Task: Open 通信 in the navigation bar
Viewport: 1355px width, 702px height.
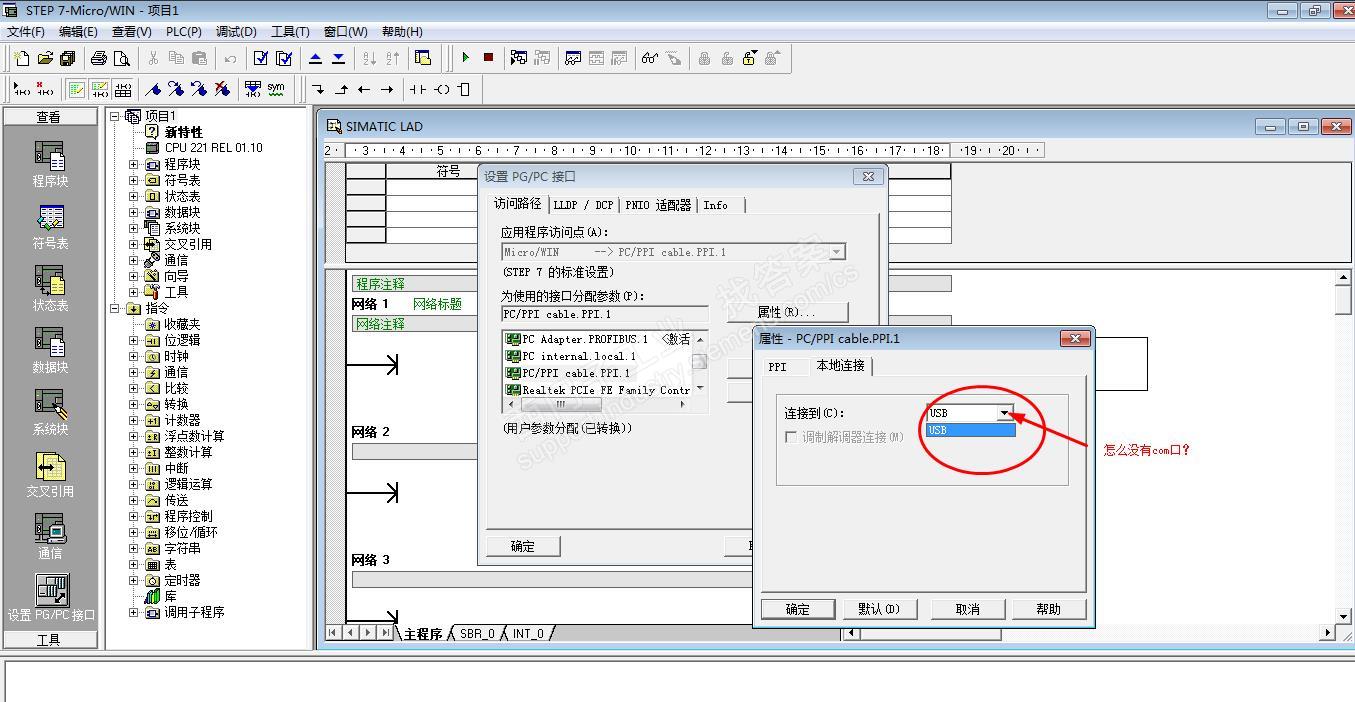Action: click(x=50, y=537)
